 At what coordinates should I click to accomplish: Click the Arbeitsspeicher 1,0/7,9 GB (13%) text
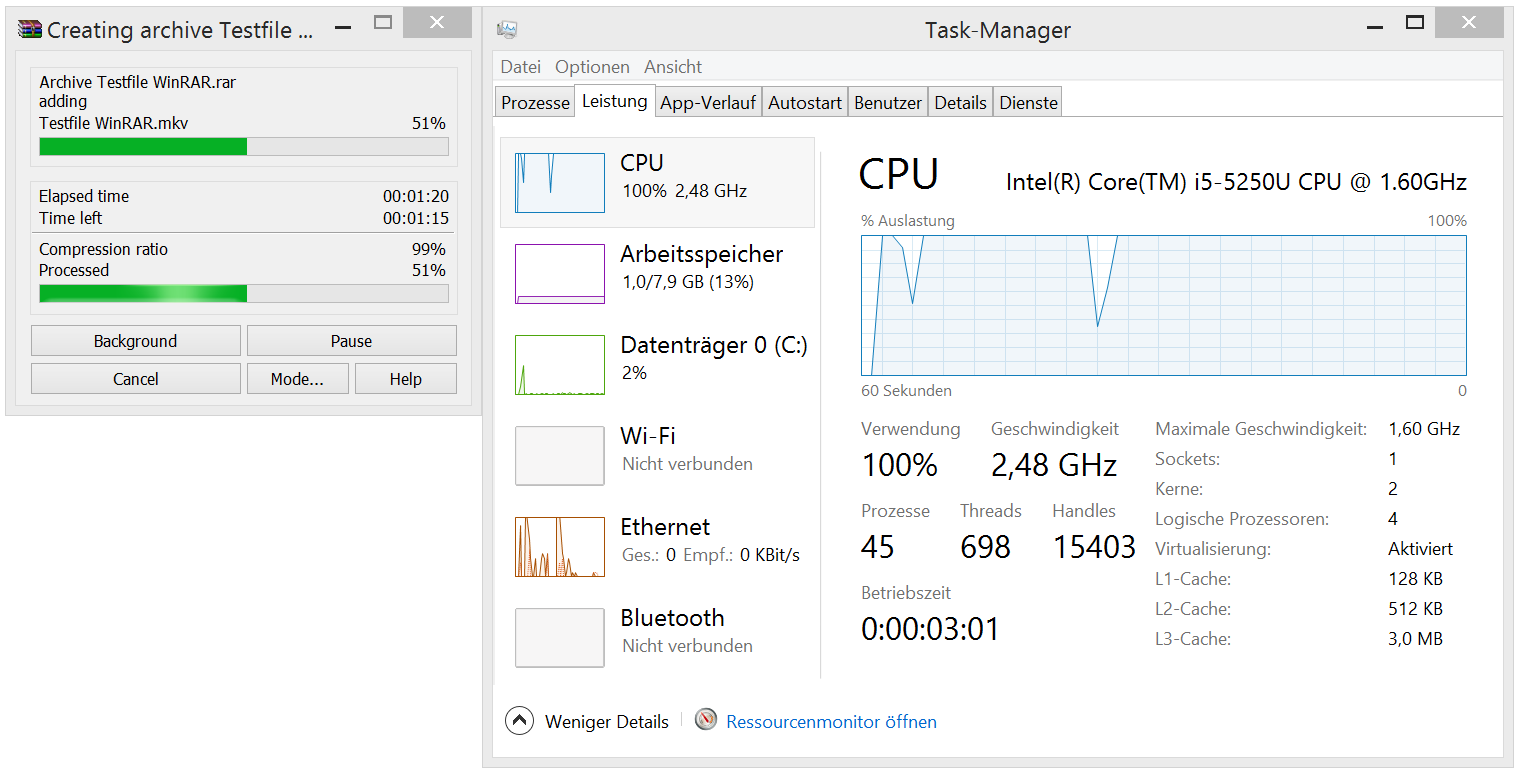(688, 282)
